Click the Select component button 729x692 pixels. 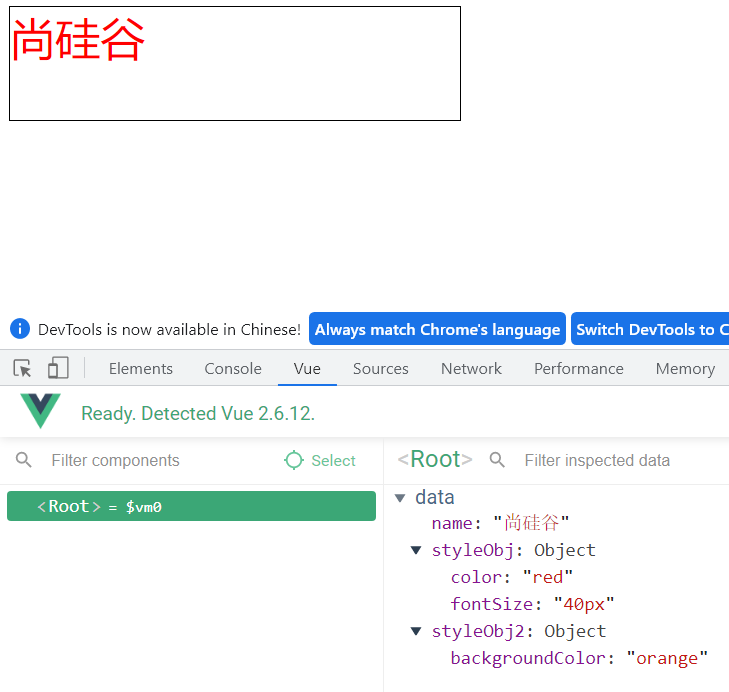320,460
